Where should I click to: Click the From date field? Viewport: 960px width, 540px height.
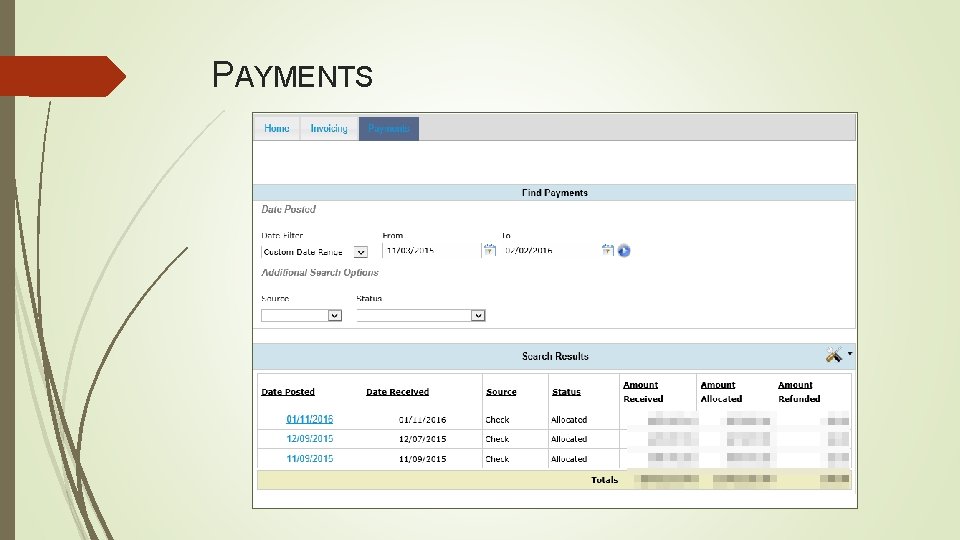pos(432,250)
